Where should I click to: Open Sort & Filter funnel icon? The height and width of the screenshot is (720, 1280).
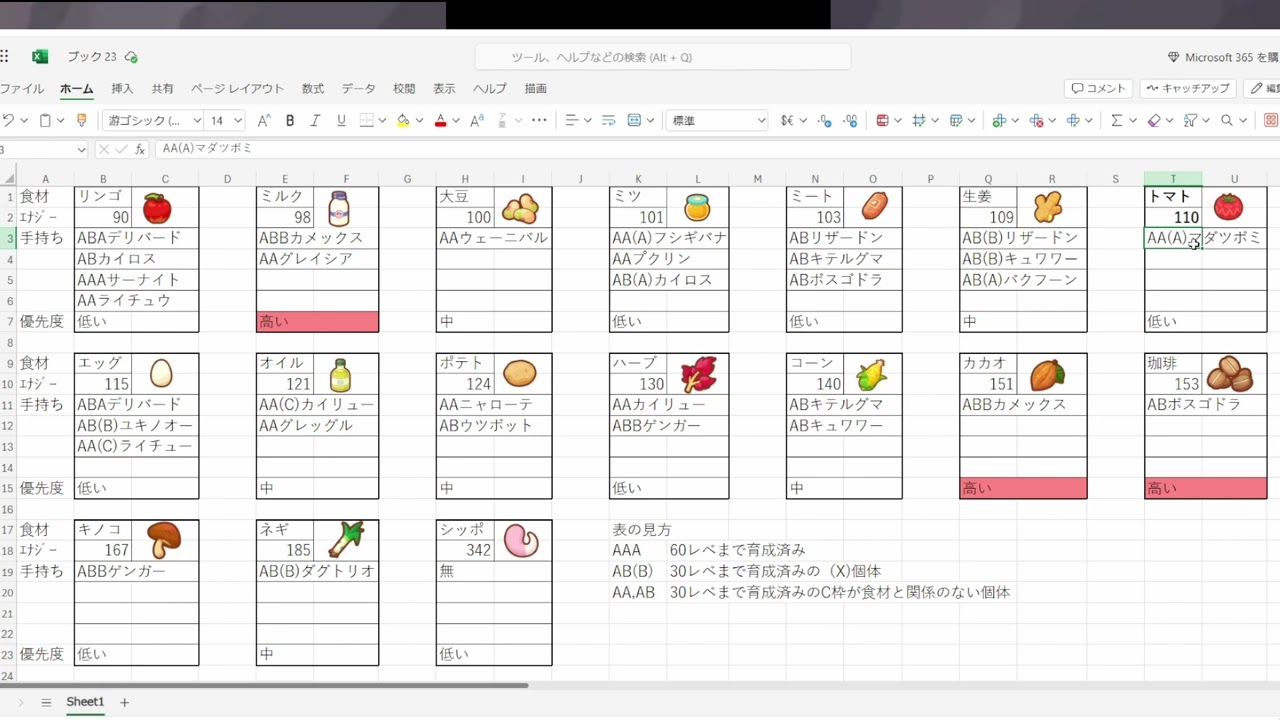click(x=1190, y=120)
